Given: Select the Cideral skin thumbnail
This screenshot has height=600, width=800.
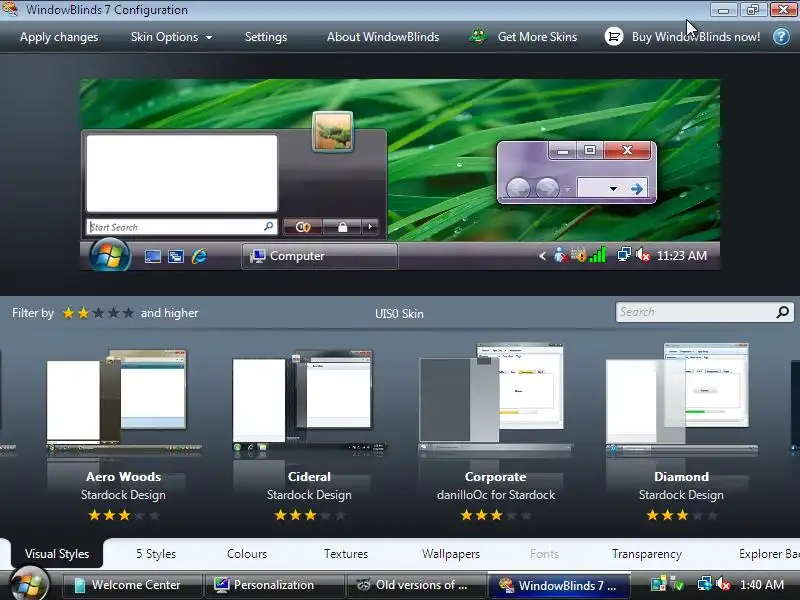Looking at the screenshot, I should (x=309, y=402).
